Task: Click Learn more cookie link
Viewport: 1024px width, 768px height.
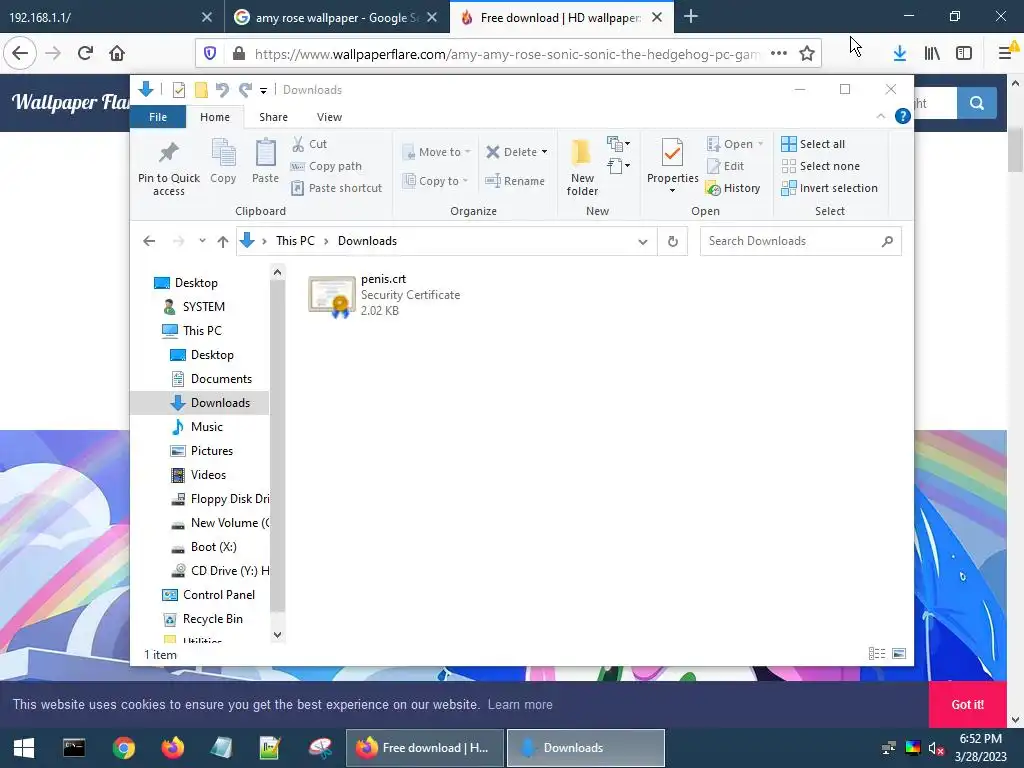Action: 520,705
